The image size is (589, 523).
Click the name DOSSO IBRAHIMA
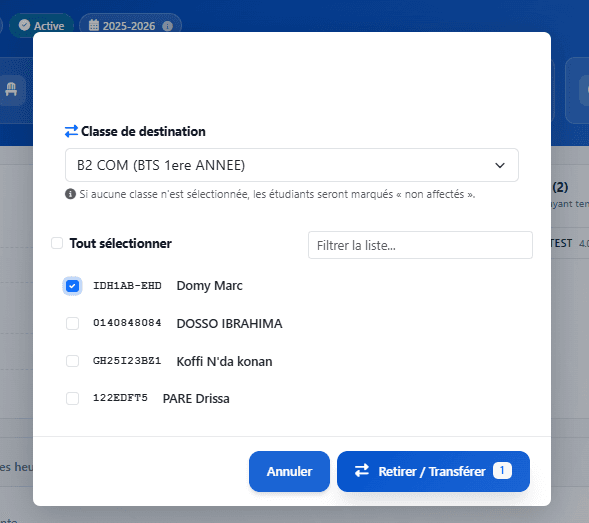pos(229,323)
